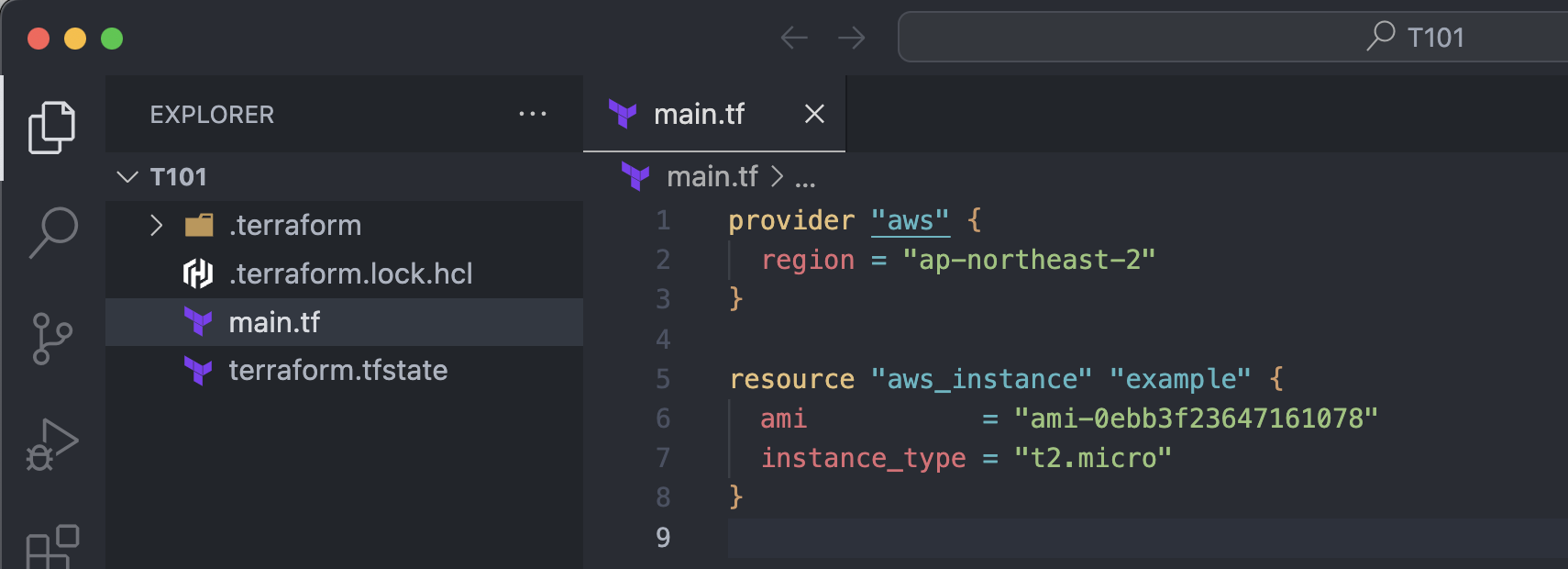Click the provider keyword on line 1

tap(791, 220)
